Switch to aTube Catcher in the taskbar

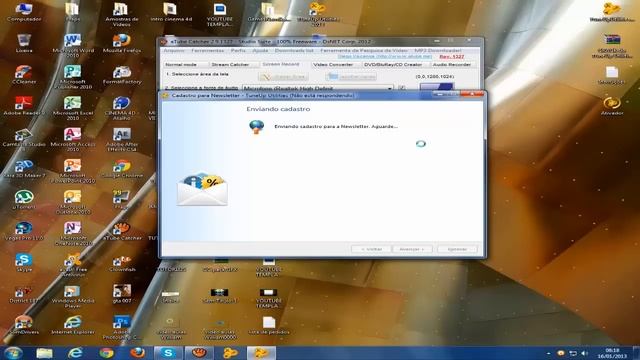coord(199,353)
